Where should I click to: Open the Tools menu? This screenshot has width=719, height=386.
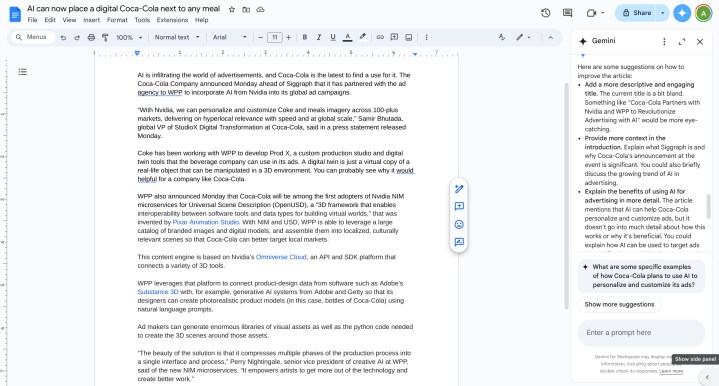click(x=142, y=20)
